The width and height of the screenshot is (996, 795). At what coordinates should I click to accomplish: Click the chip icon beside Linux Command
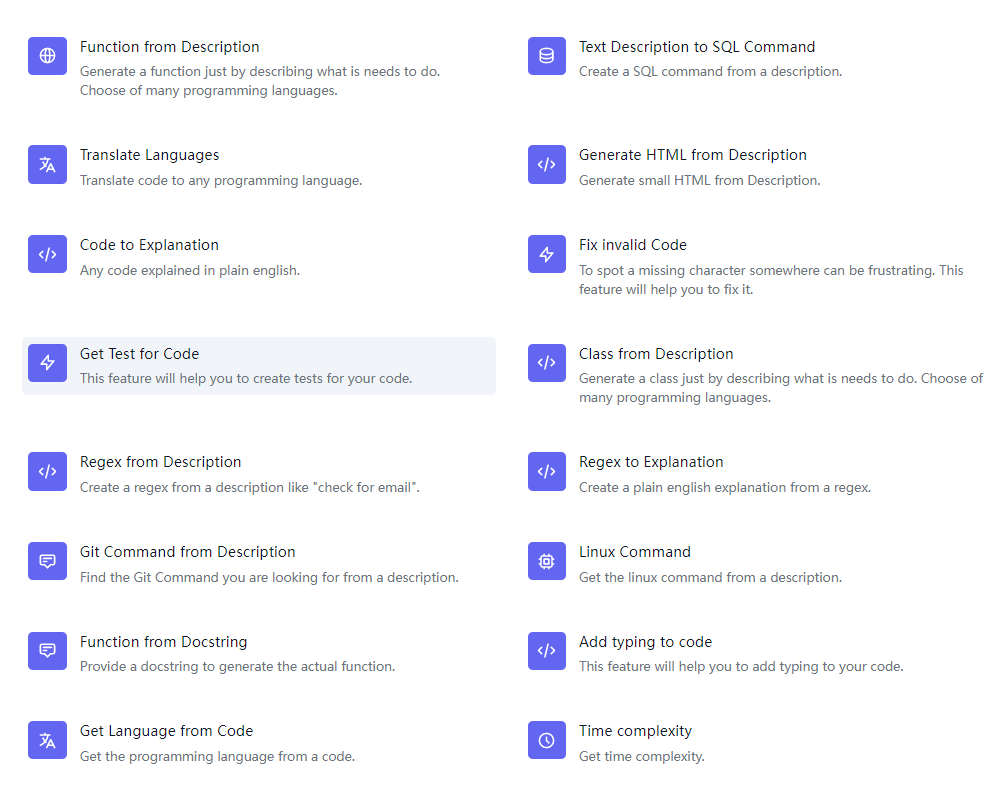click(x=546, y=562)
